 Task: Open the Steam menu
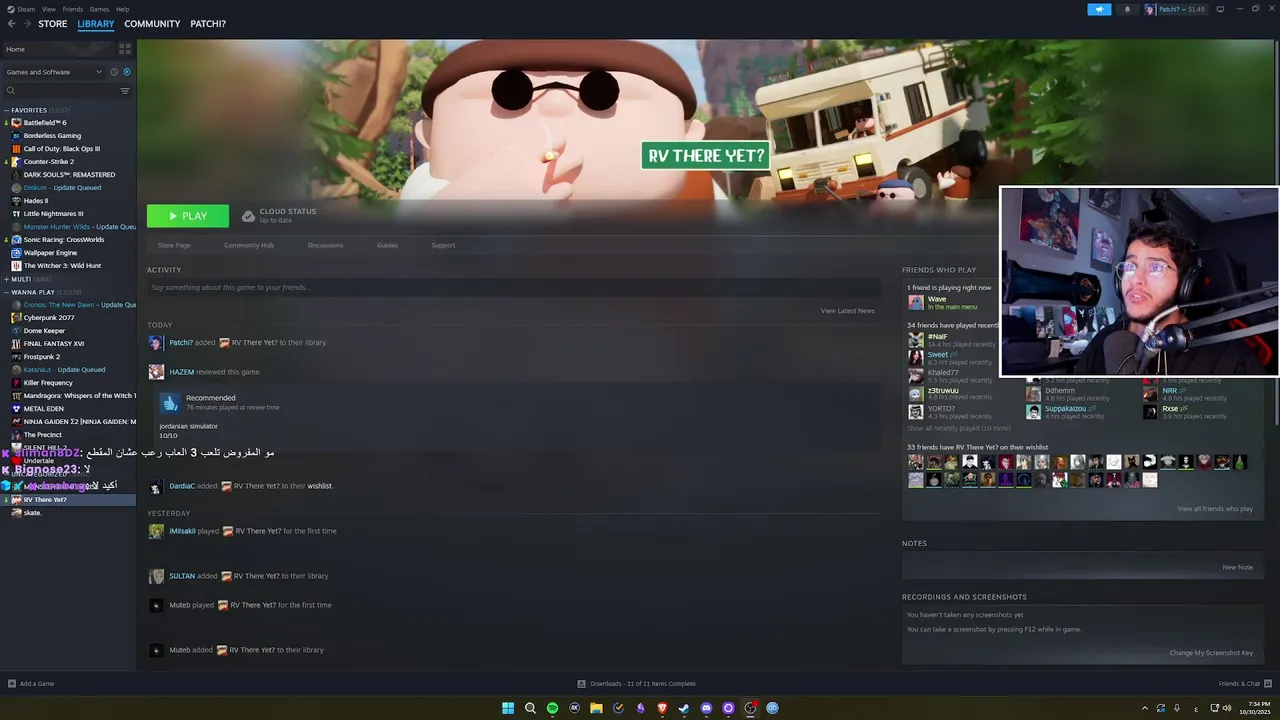pyautogui.click(x=24, y=9)
